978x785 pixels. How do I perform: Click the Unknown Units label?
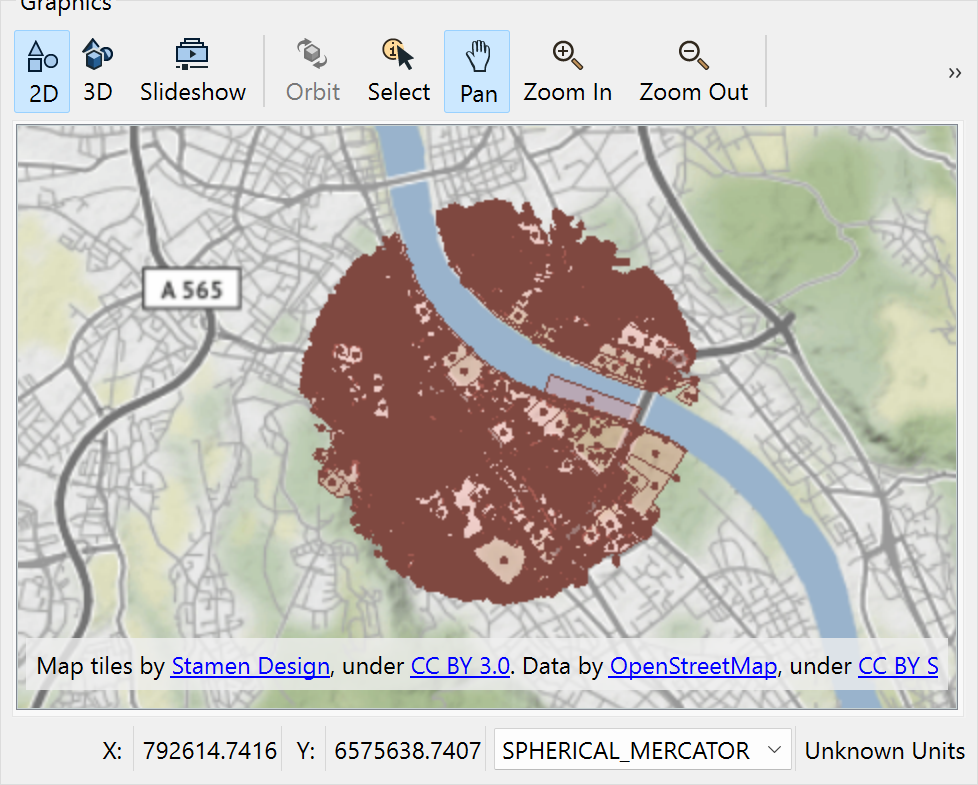tap(884, 750)
